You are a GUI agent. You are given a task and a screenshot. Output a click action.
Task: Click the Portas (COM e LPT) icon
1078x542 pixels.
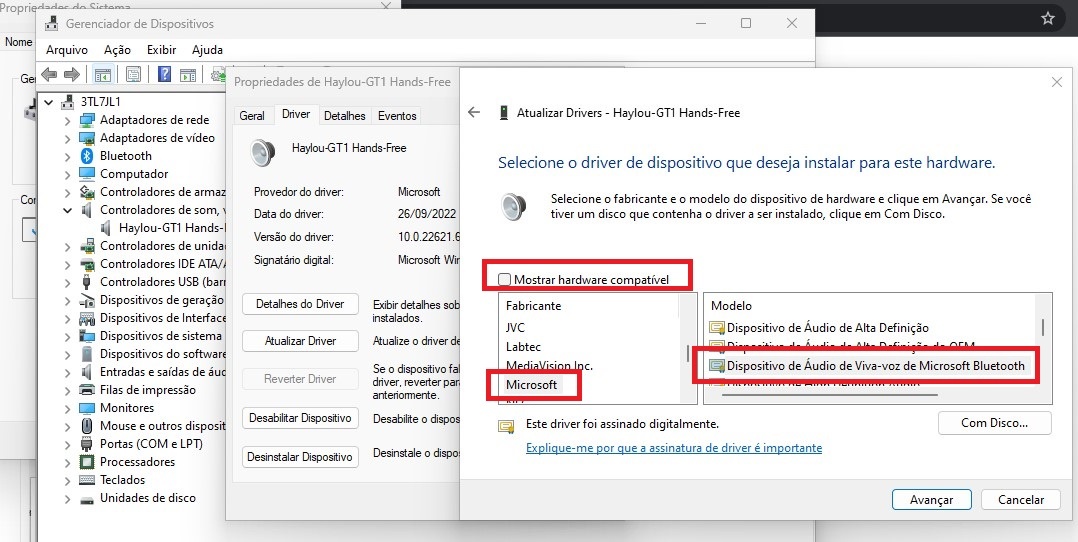[x=87, y=444]
